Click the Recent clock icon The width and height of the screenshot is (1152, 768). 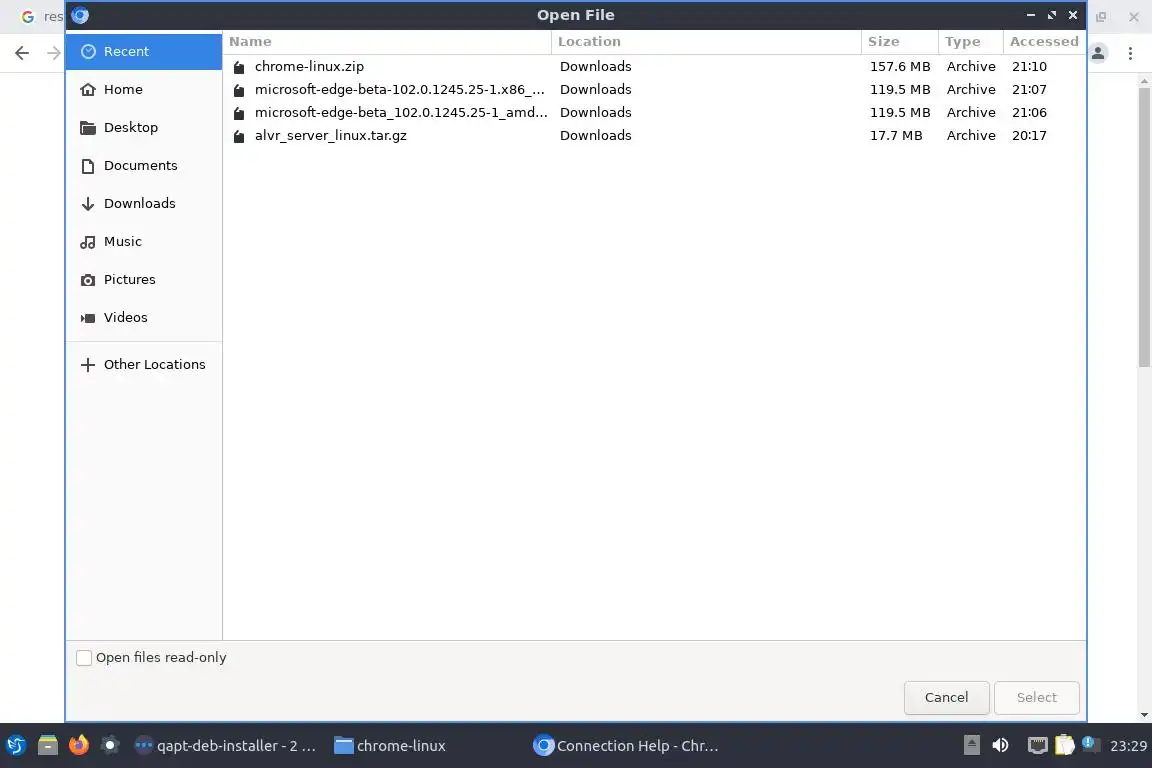(88, 51)
